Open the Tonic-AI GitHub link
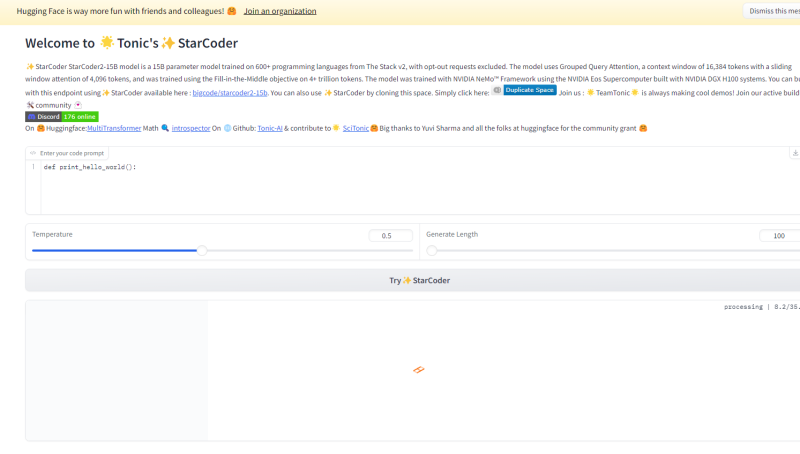Screen dimensions: 800x454 pos(270,128)
